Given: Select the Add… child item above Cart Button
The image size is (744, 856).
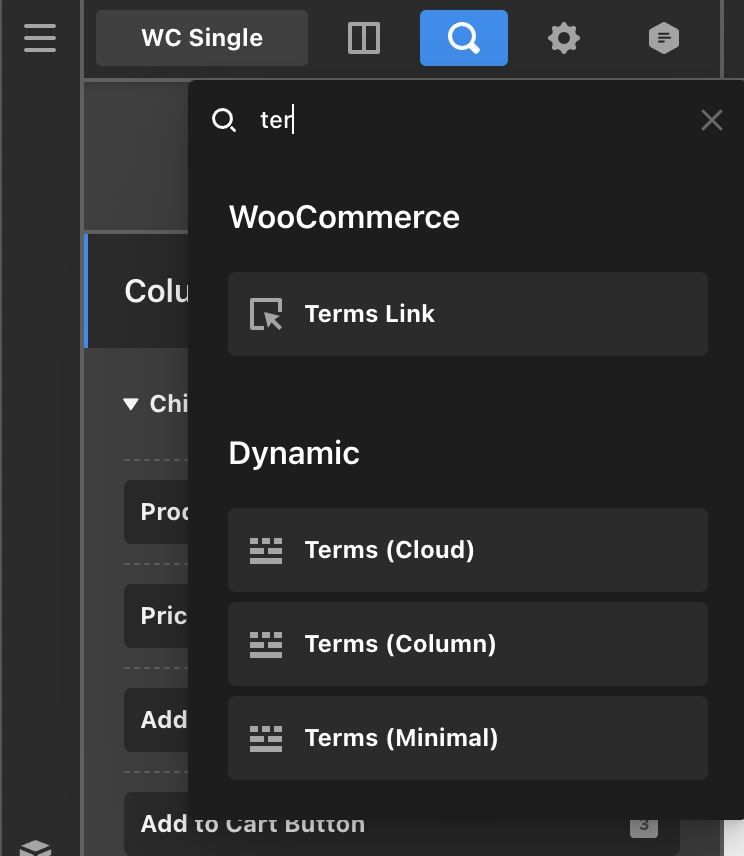Looking at the screenshot, I should coord(156,720).
